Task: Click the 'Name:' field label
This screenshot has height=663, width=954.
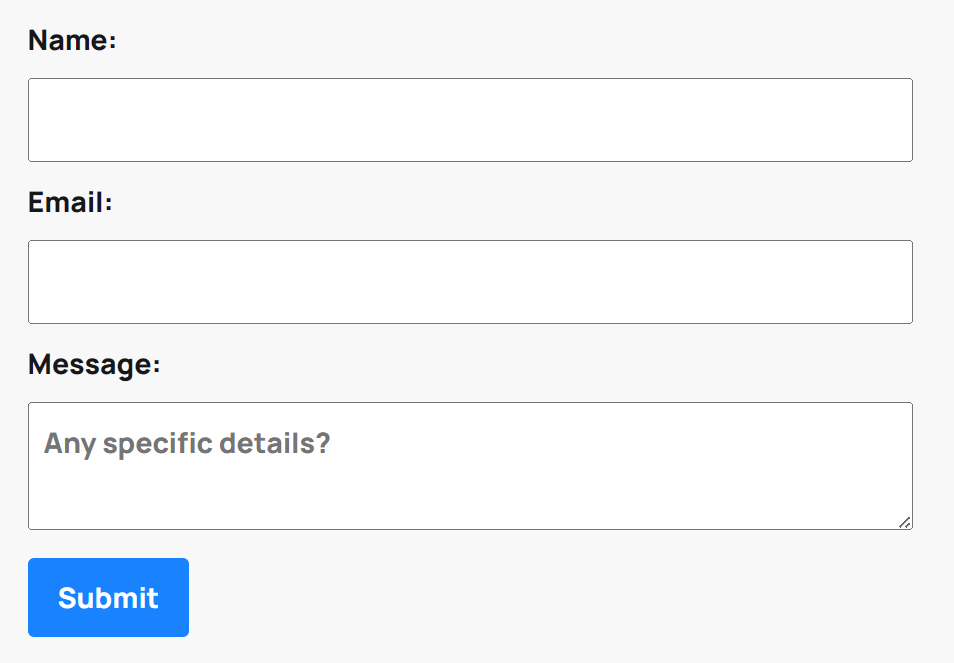Action: point(71,41)
